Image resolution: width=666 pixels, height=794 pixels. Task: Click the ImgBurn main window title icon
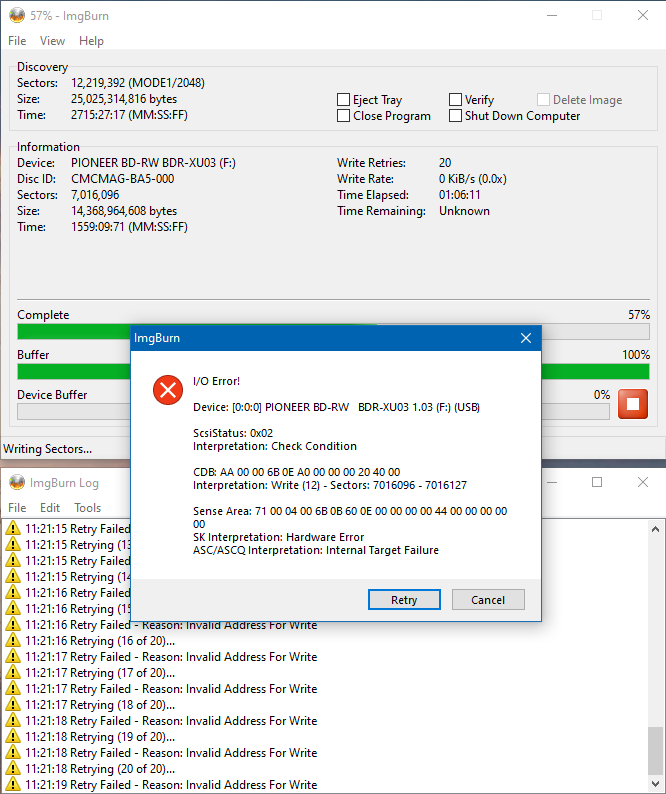click(x=16, y=15)
